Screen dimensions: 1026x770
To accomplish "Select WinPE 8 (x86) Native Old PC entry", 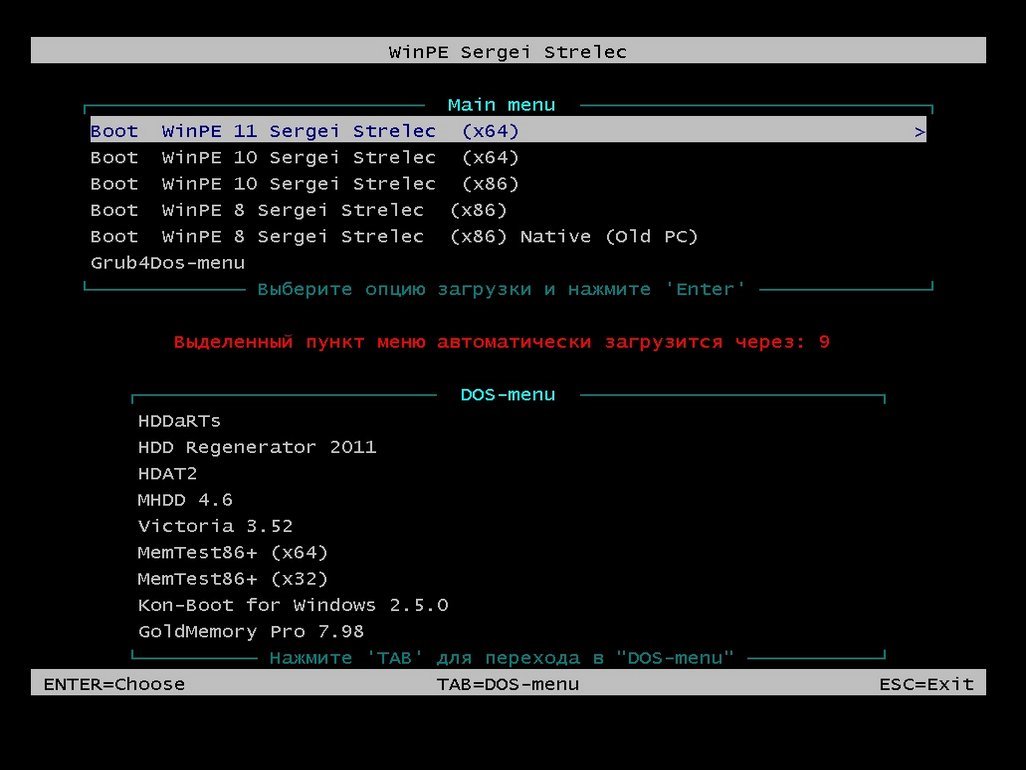I will tap(394, 237).
